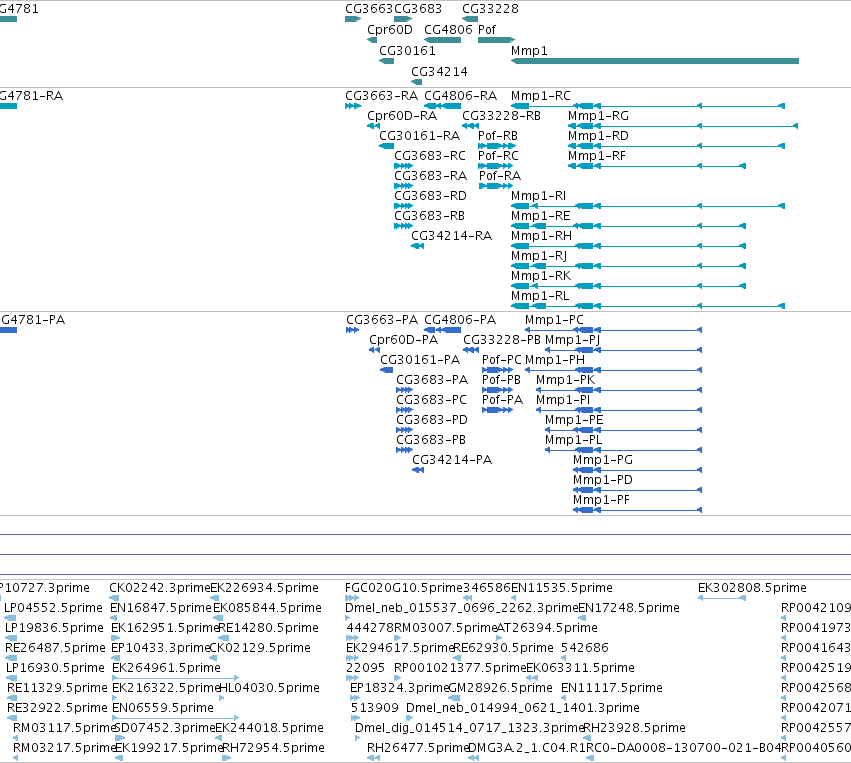This screenshot has height=763, width=851.
Task: Select protein CG33228-PB label
Action: (x=501, y=340)
